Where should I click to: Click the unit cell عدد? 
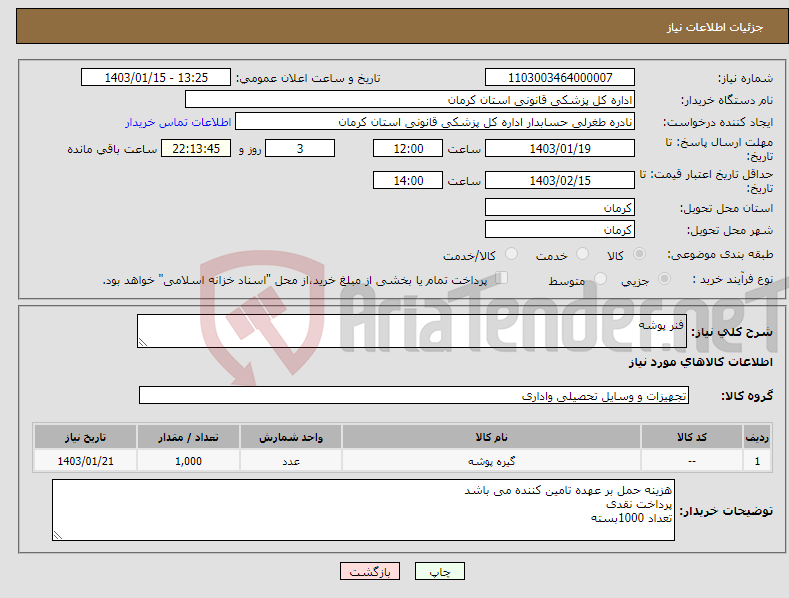coord(291,461)
